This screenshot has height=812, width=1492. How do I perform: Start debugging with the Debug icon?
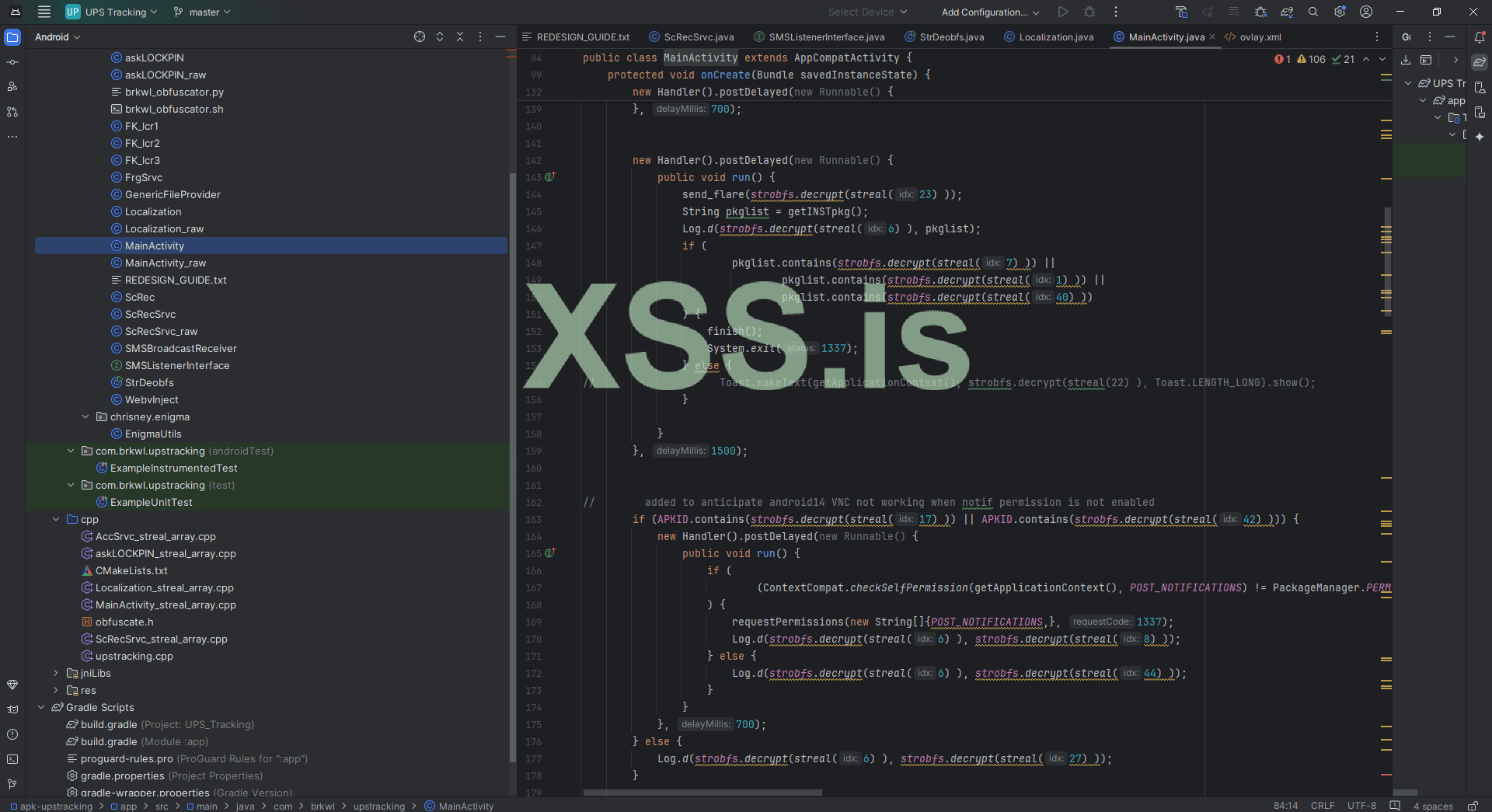click(1089, 12)
